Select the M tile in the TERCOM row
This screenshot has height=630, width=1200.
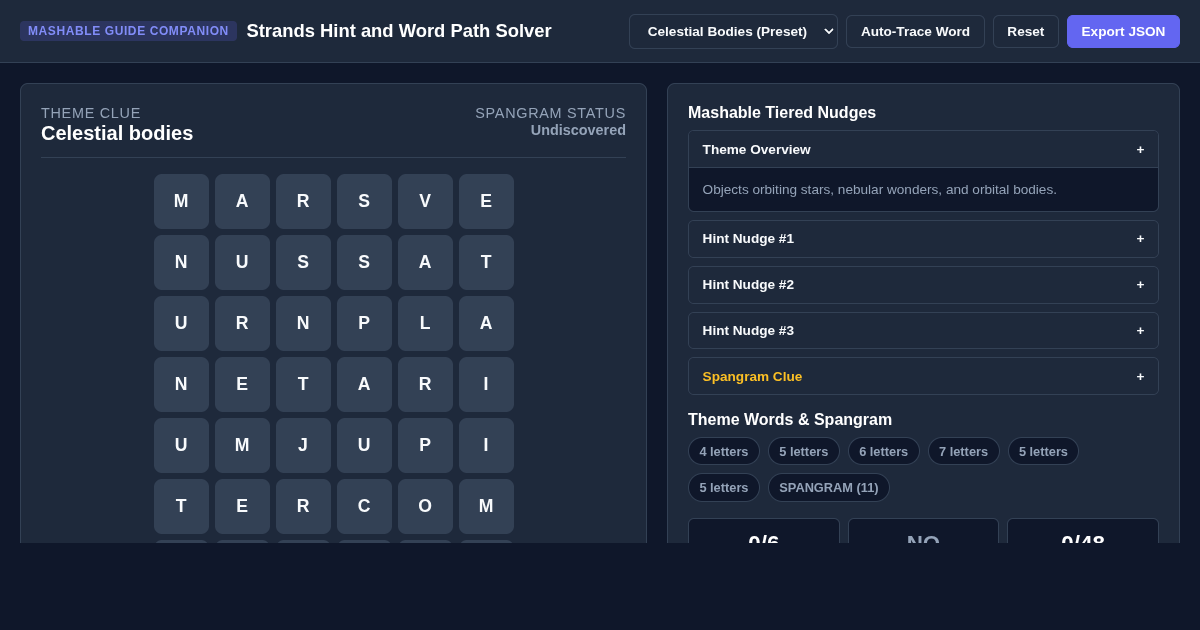486,506
